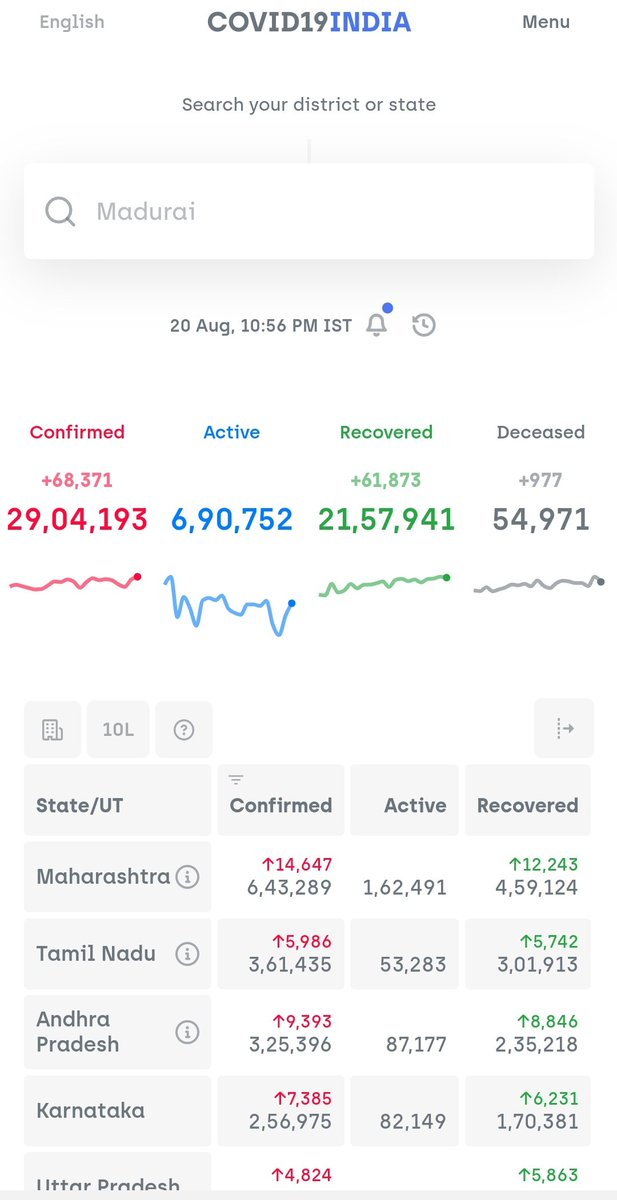Click Andhra Pradesh recovered 2,35,218
This screenshot has height=1200, width=617.
535,1044
